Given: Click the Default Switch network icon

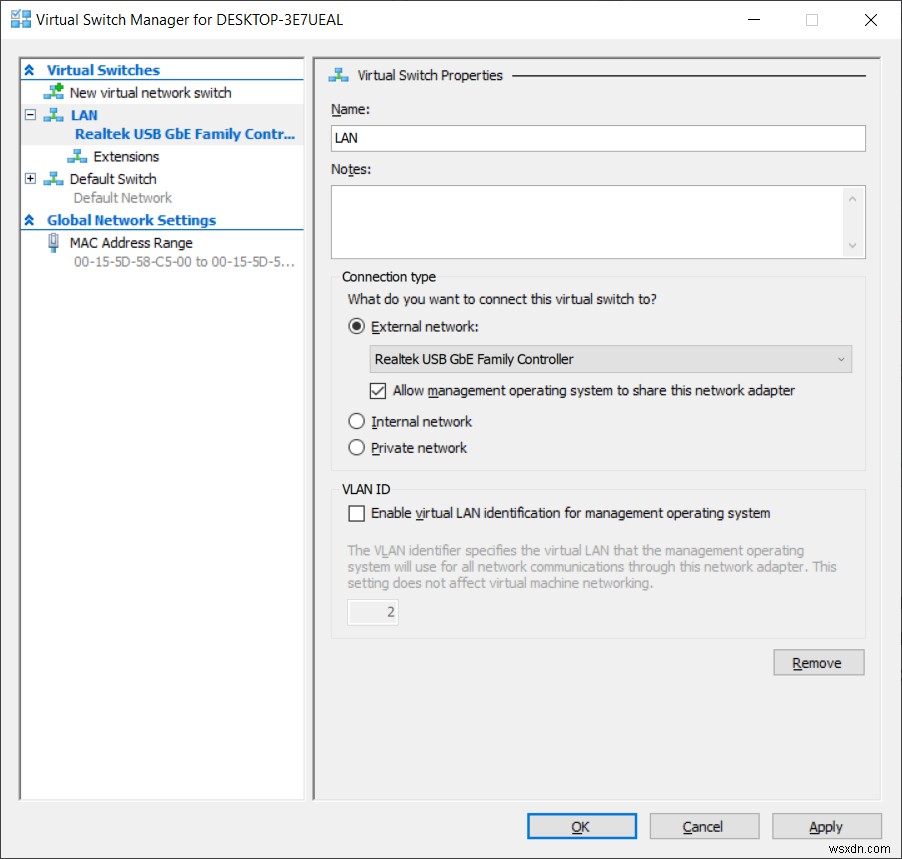Looking at the screenshot, I should coord(53,179).
